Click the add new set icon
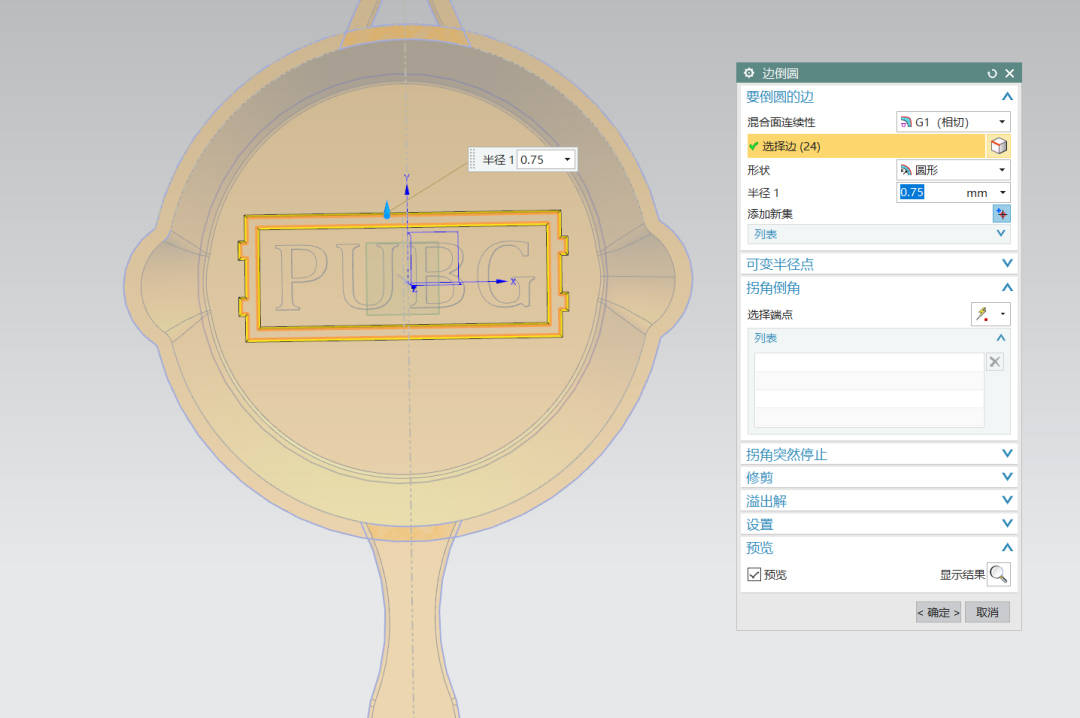Screen dimensions: 1080x718 pyautogui.click(x=1001, y=213)
